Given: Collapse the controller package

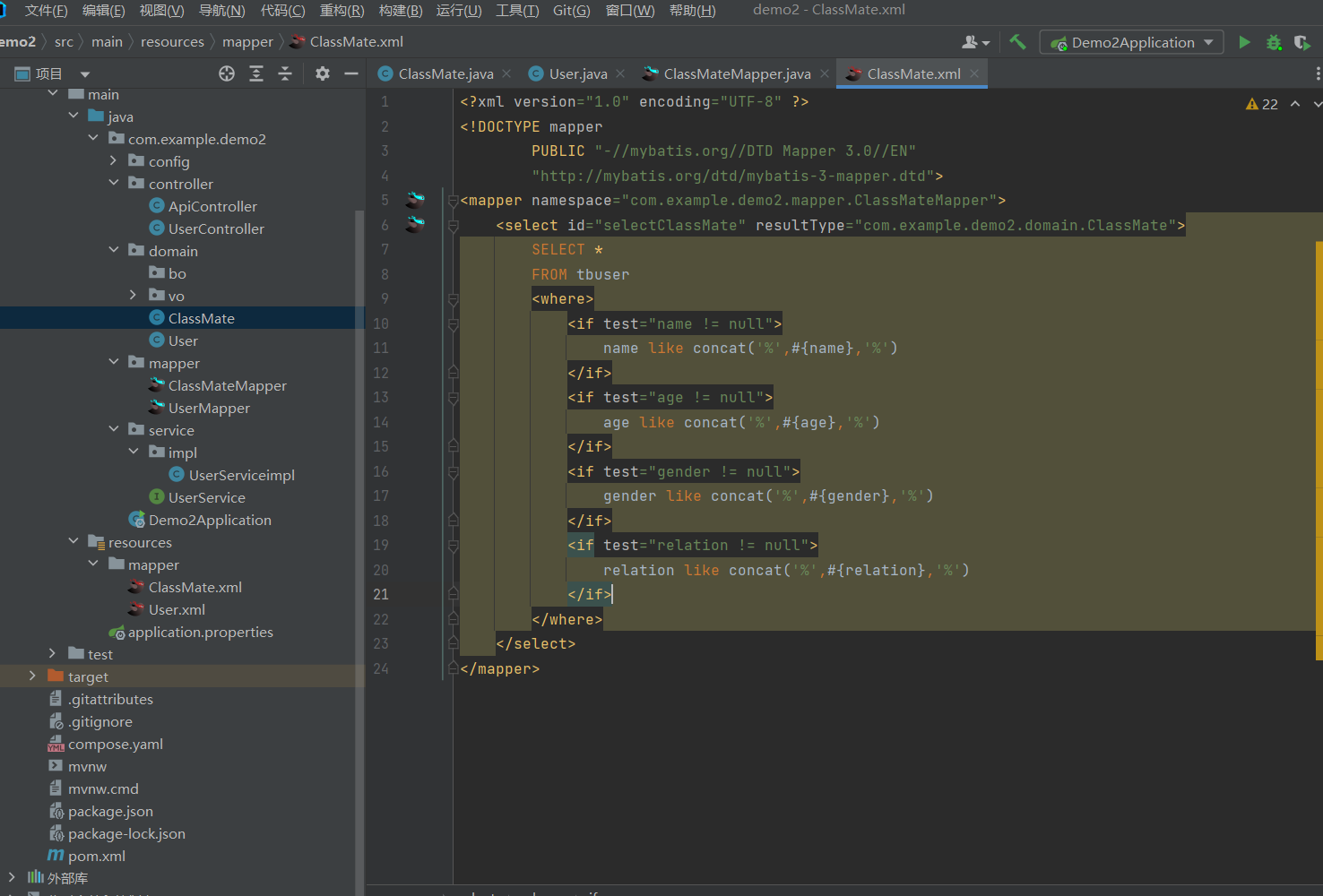Looking at the screenshot, I should pos(113,183).
